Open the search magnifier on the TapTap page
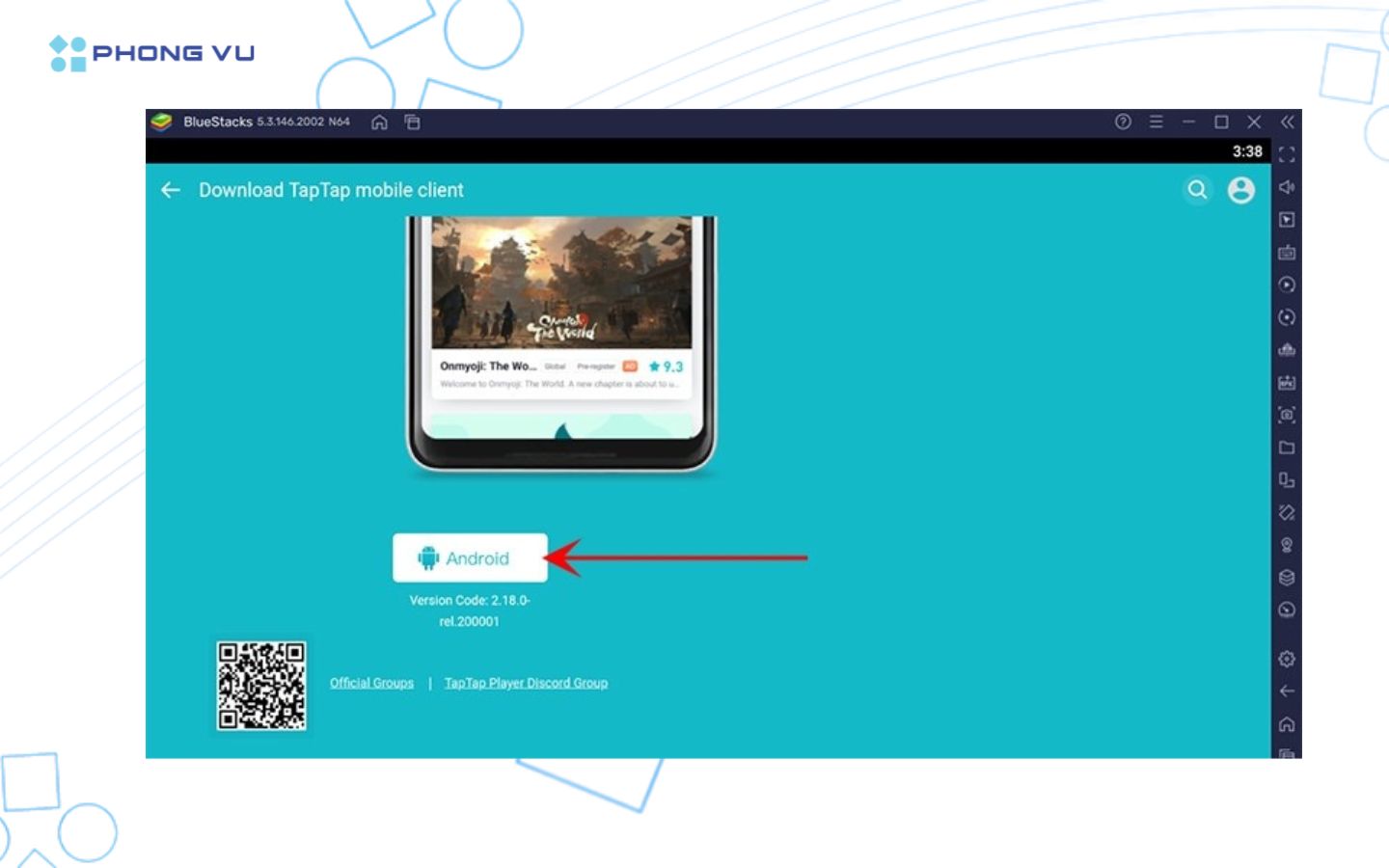This screenshot has width=1389, height=868. click(1197, 190)
